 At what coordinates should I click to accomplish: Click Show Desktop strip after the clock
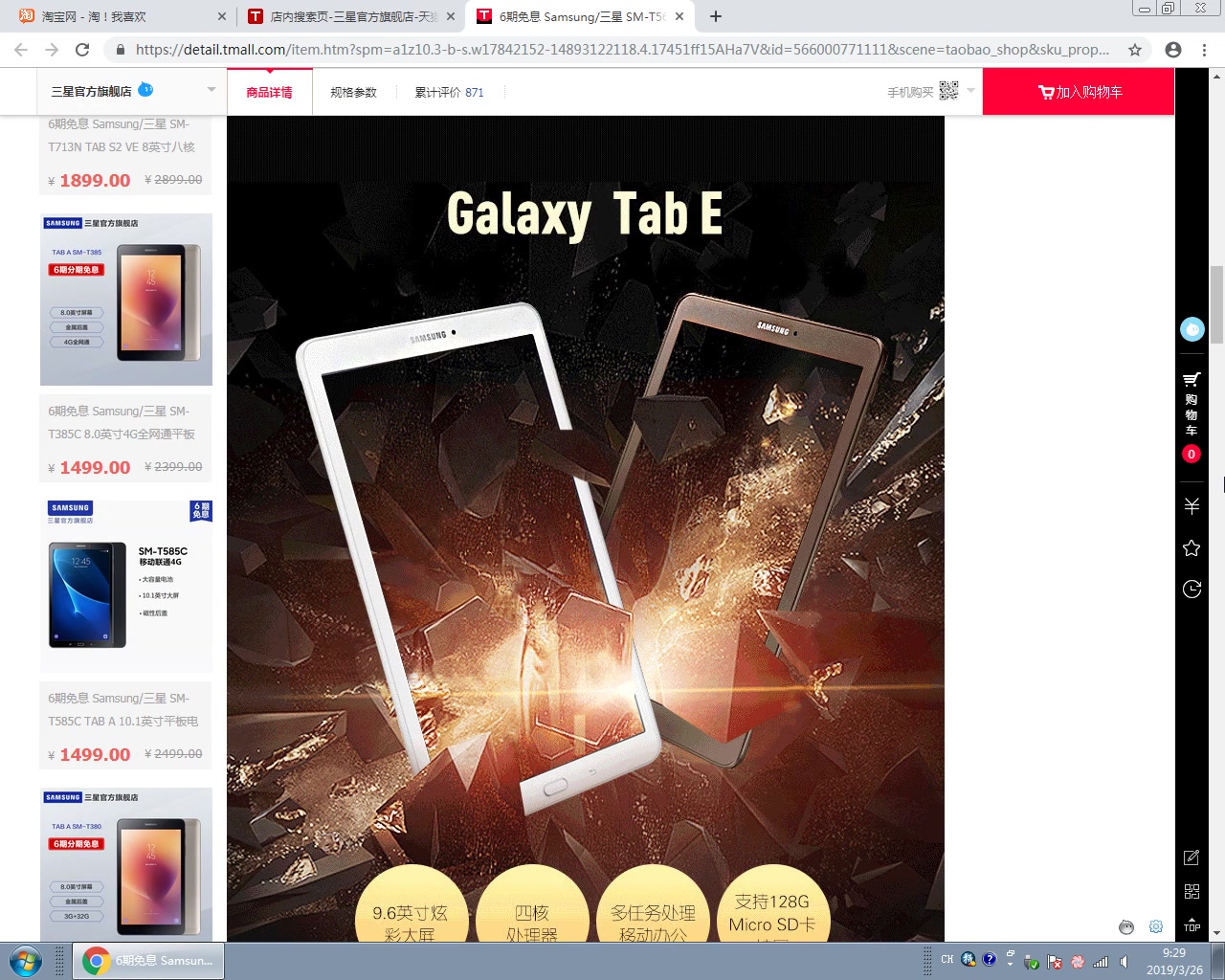pyautogui.click(x=1217, y=961)
